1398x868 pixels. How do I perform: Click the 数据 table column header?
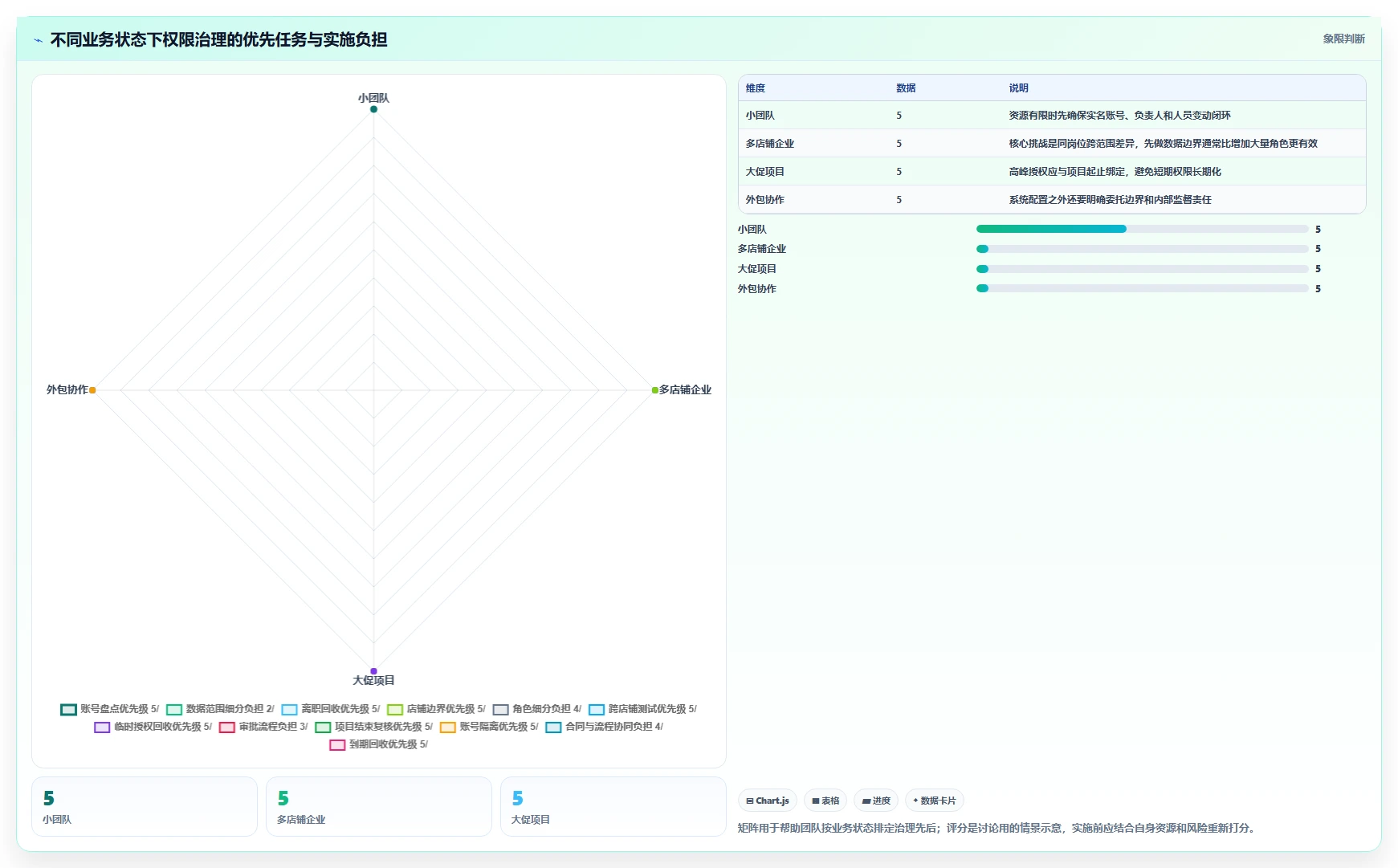(906, 88)
